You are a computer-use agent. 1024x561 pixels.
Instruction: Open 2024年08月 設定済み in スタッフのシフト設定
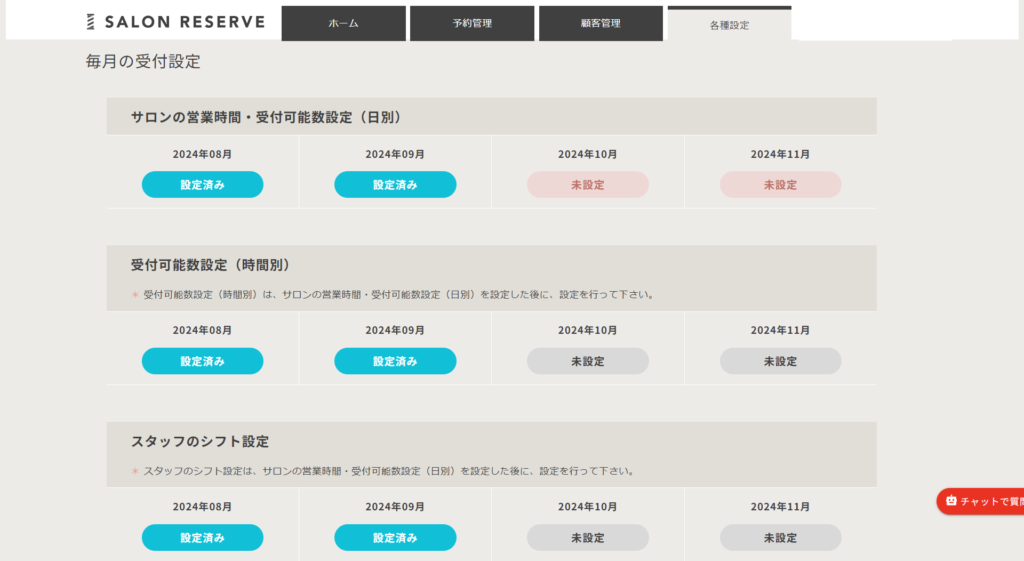pyautogui.click(x=202, y=538)
